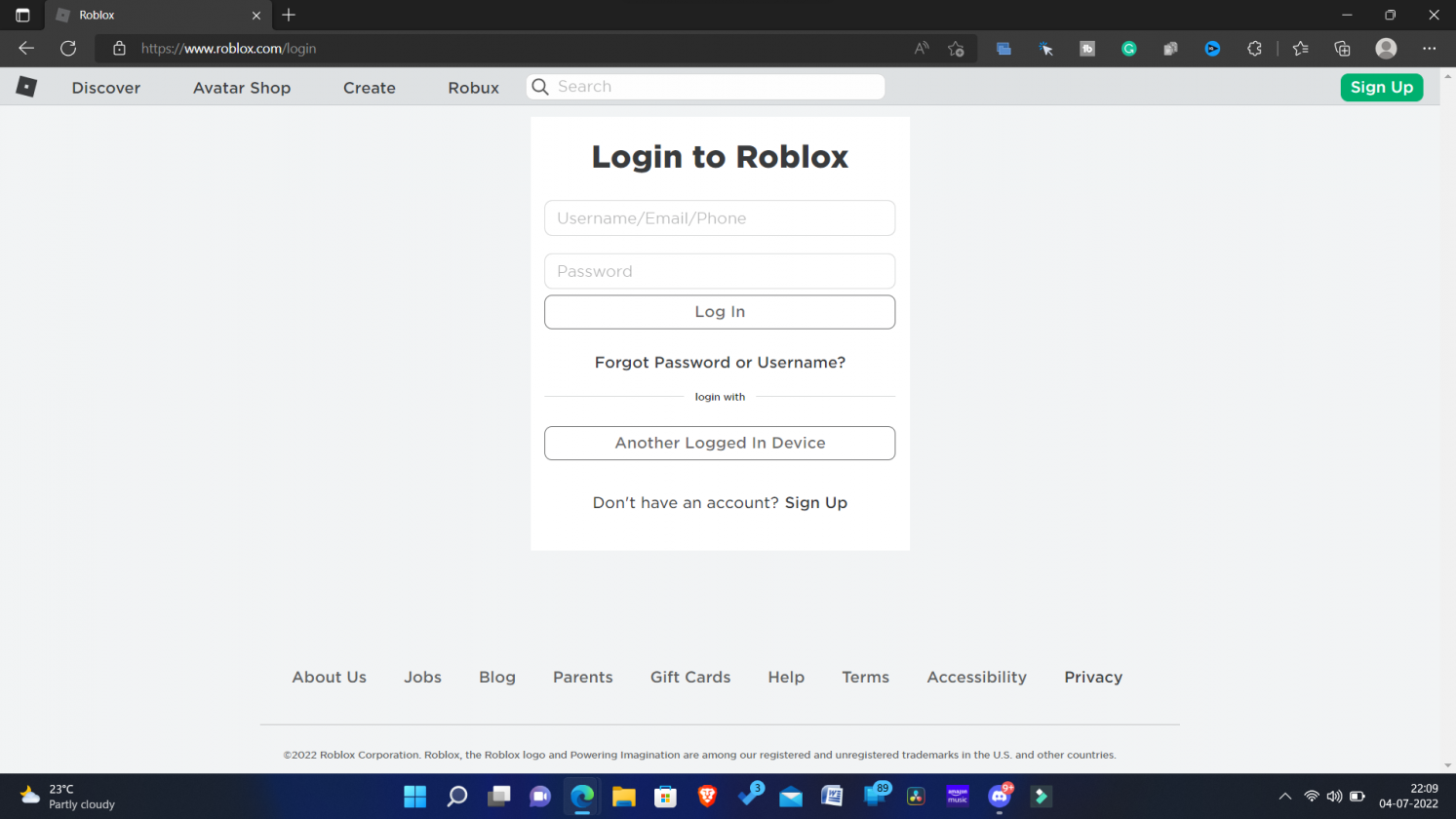Open the grey 'tb' extension icon
Image resolution: width=1456 pixels, height=819 pixels.
point(1087,49)
